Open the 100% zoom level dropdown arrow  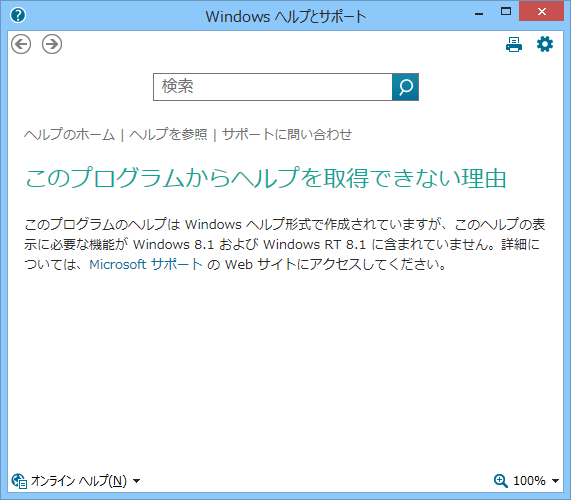555,481
